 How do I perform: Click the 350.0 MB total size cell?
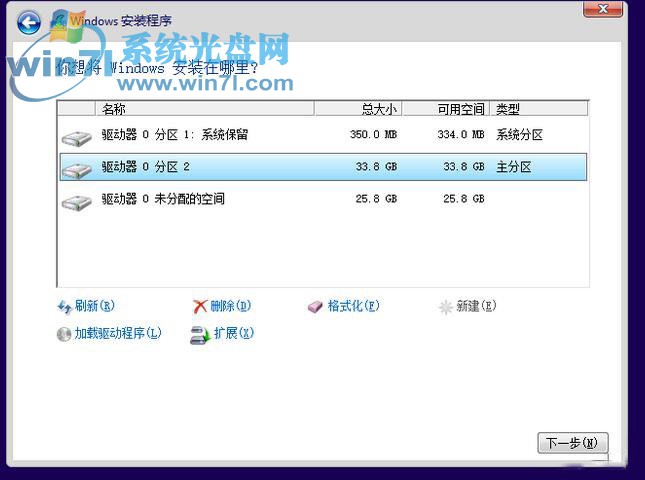click(x=374, y=134)
